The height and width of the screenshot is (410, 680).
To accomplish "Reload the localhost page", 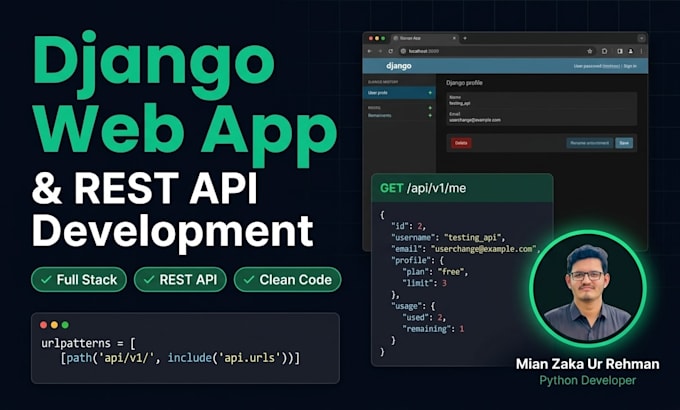I will click(x=390, y=51).
